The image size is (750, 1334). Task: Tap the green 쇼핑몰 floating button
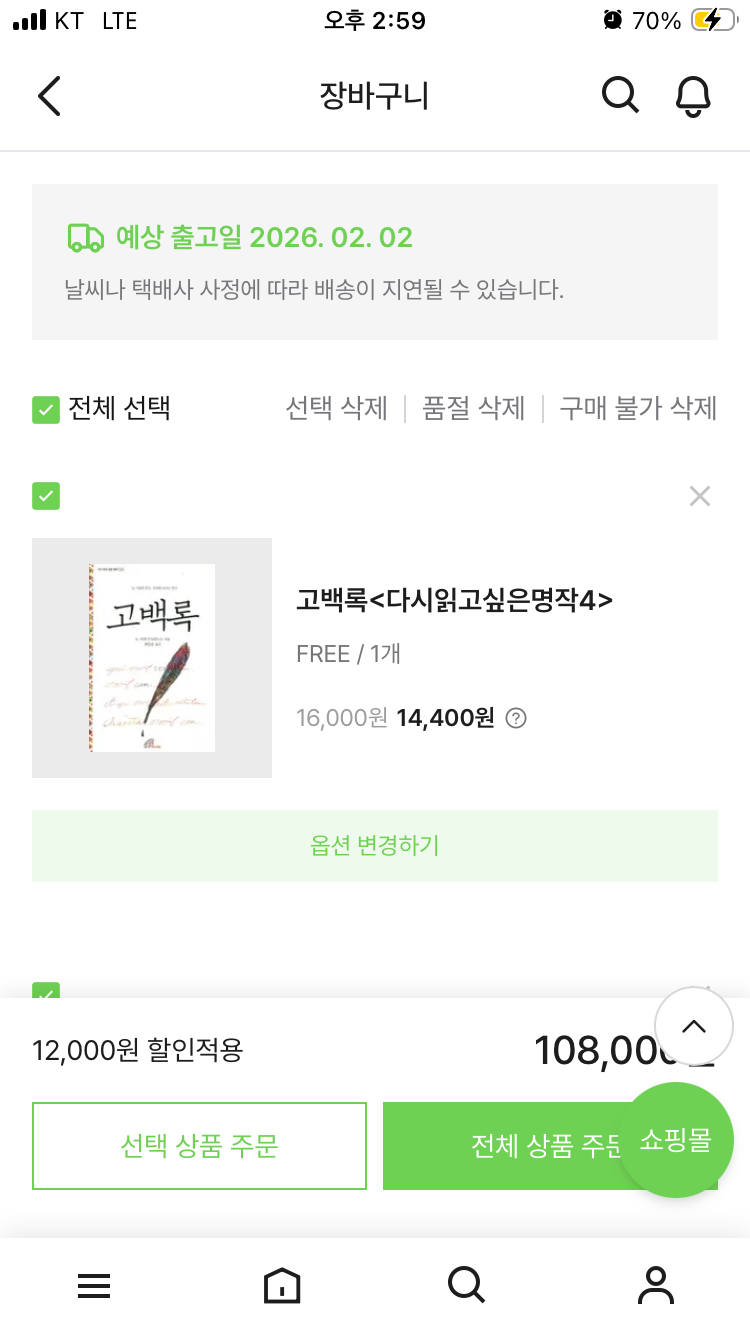pyautogui.click(x=676, y=1140)
